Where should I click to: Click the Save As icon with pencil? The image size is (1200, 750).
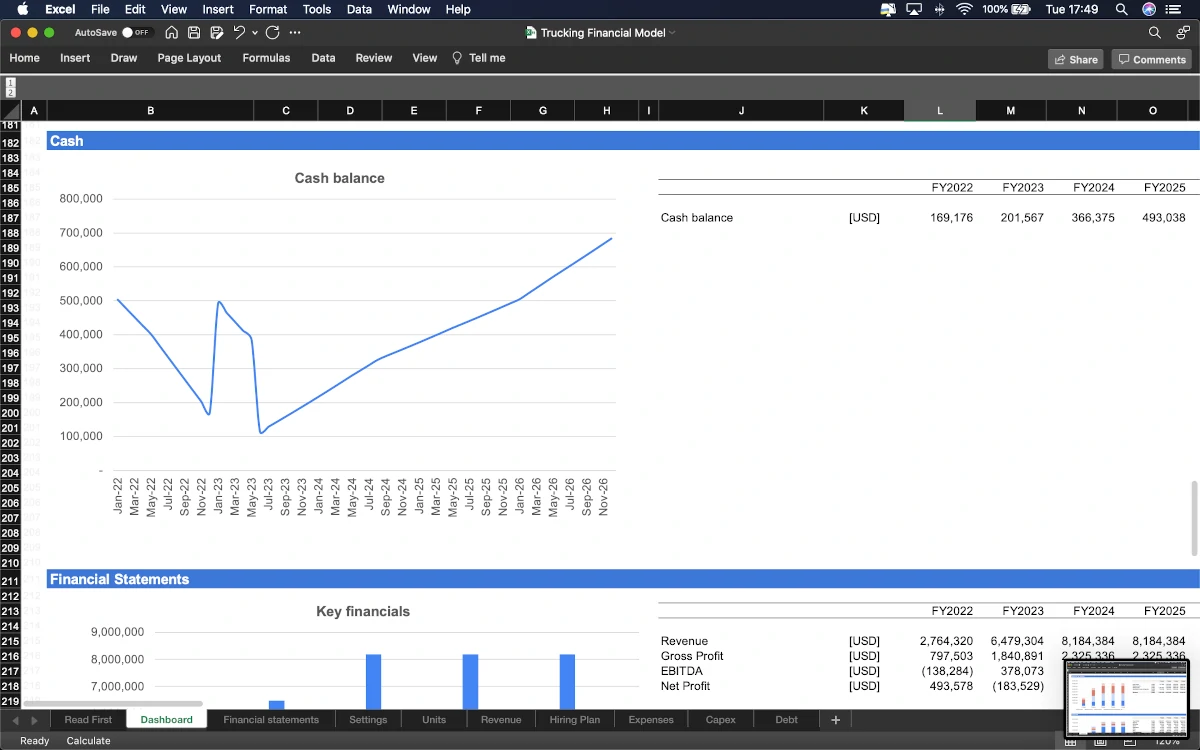[x=216, y=32]
